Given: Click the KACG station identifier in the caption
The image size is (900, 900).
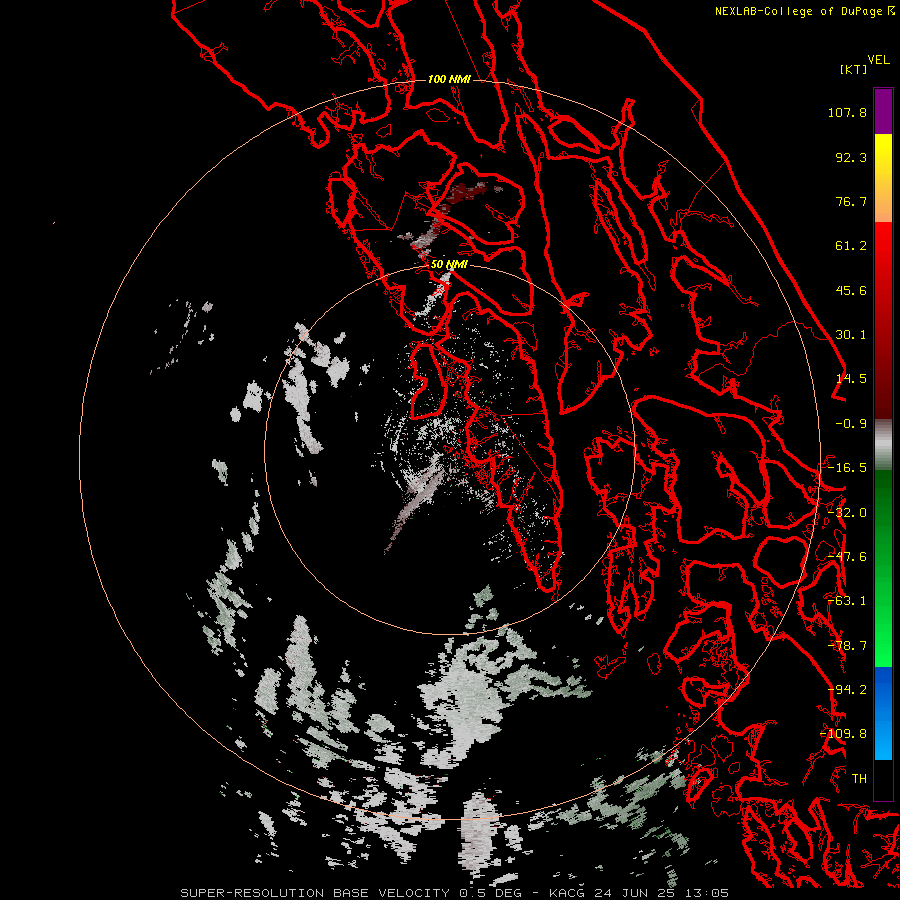Looking at the screenshot, I should [568, 893].
